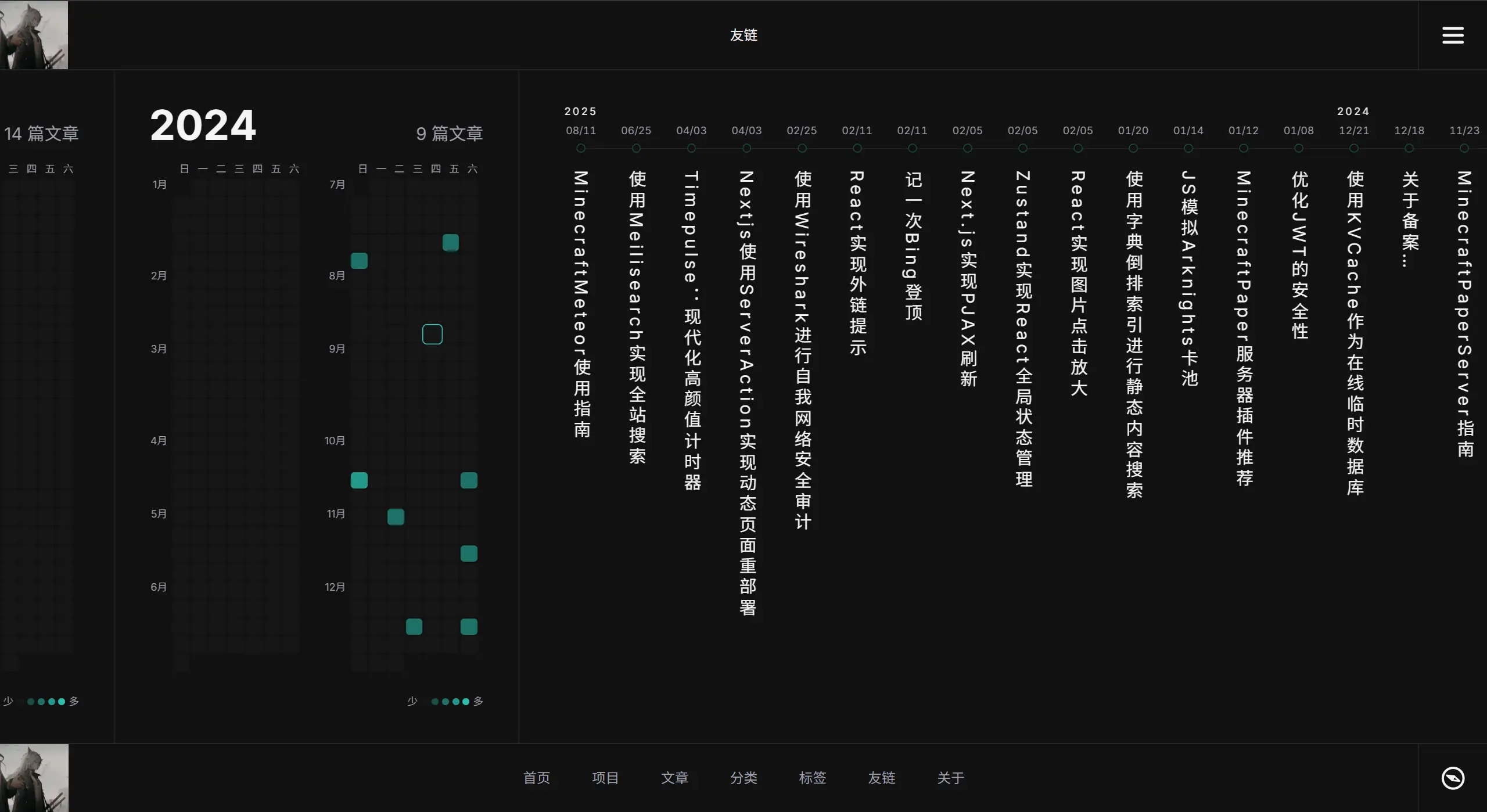
Task: Click the compass icon at bottom right
Action: click(1452, 778)
